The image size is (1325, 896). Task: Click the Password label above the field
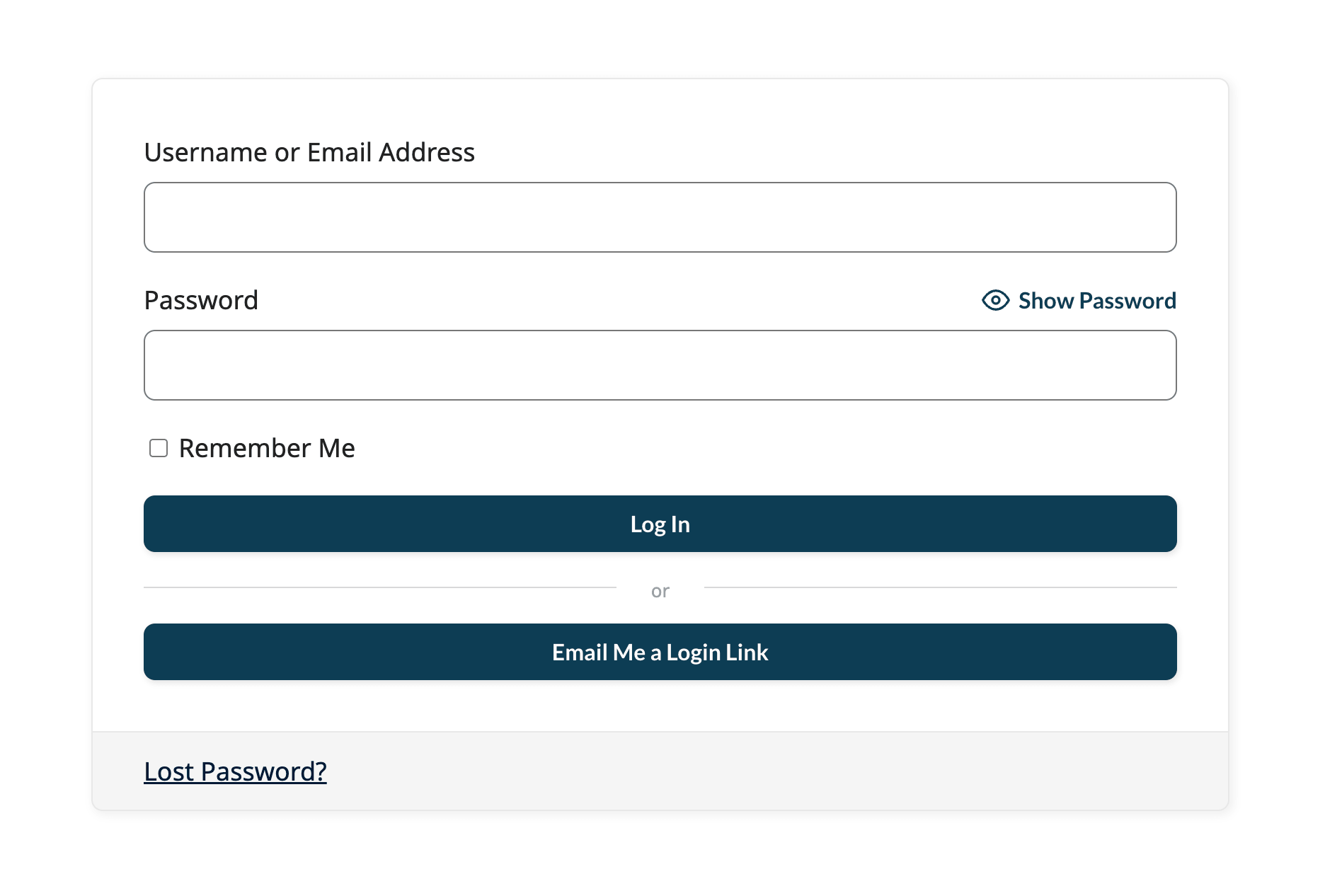pos(200,299)
